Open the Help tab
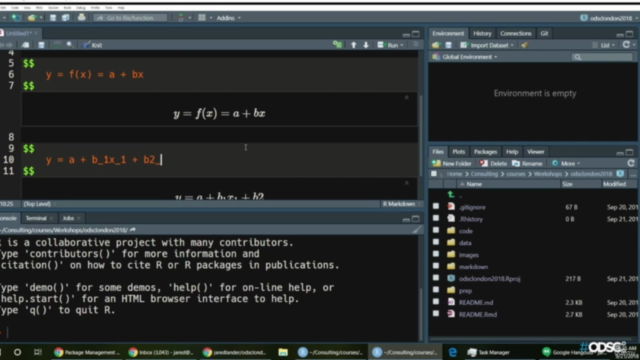640x360 pixels. tap(512, 152)
